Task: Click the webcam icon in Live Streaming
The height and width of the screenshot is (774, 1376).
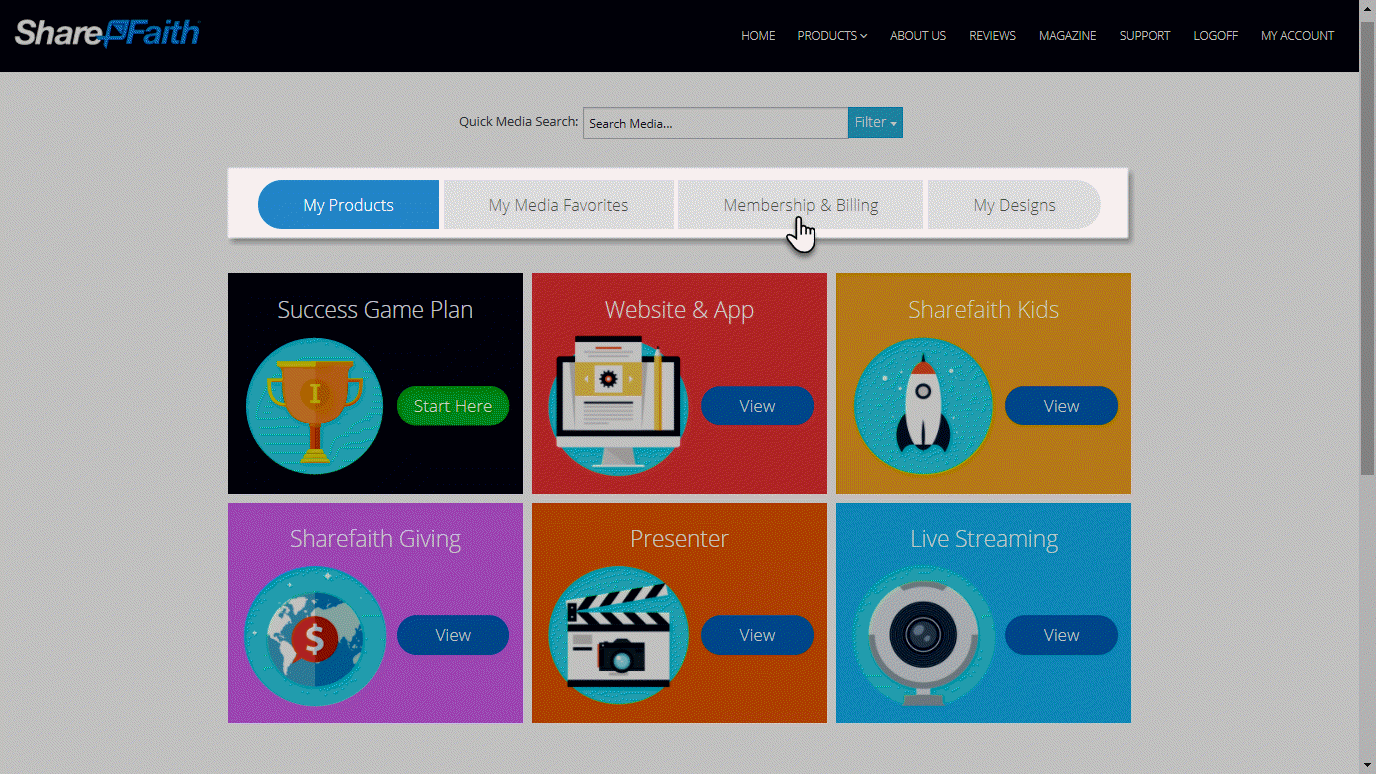Action: click(923, 638)
